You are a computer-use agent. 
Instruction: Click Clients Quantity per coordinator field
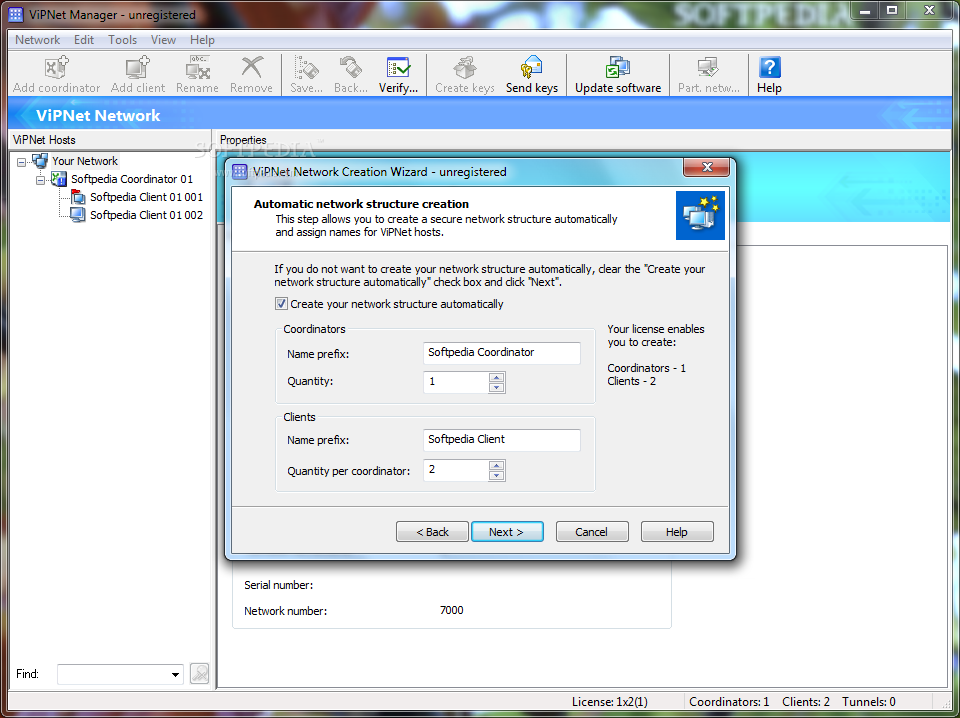tap(456, 471)
